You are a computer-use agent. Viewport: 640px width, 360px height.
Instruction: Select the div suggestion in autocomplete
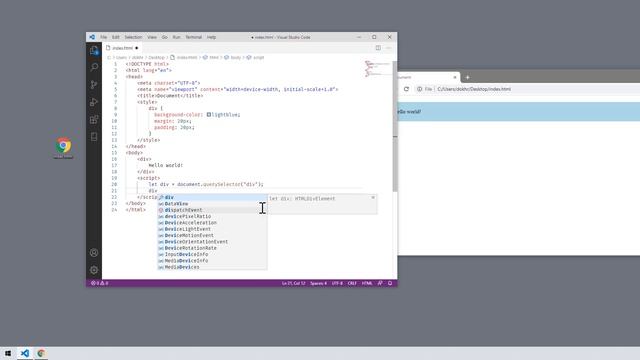[x=212, y=198]
